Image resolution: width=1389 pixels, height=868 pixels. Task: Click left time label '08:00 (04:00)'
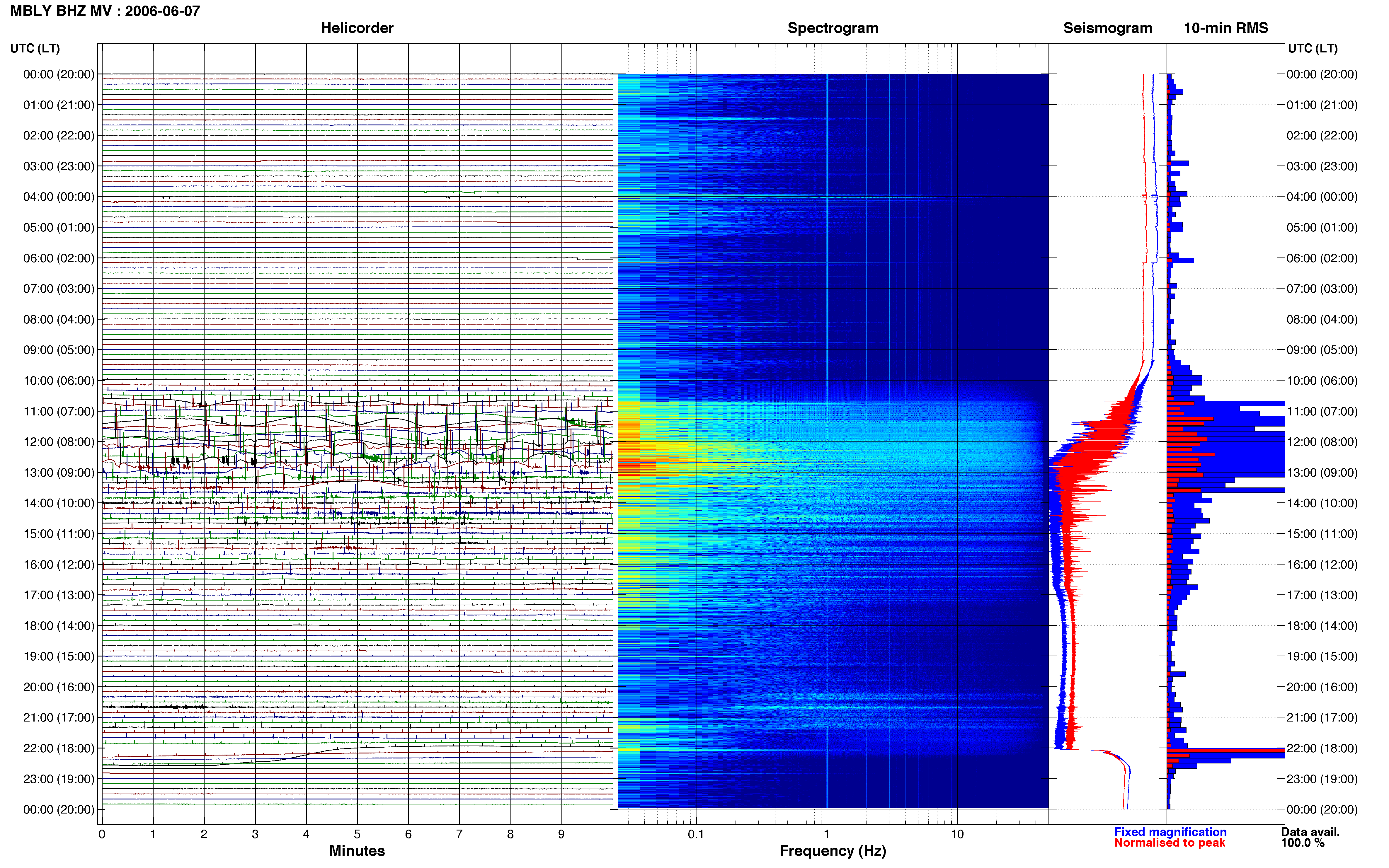[x=59, y=319]
